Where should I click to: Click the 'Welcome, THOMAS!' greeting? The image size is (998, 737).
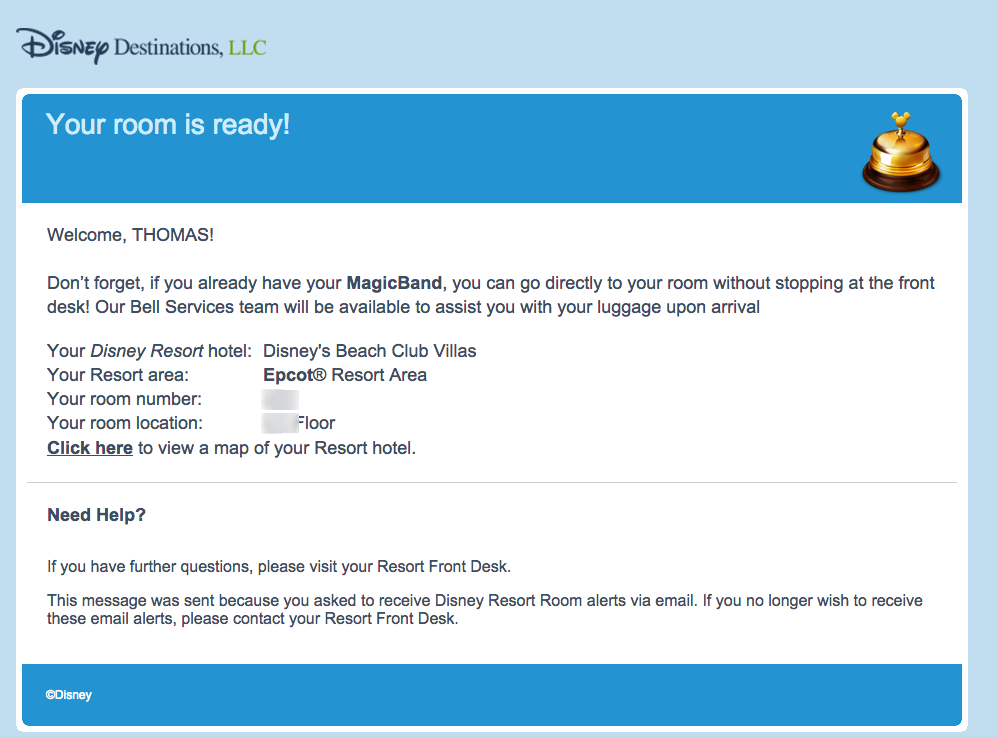click(130, 235)
